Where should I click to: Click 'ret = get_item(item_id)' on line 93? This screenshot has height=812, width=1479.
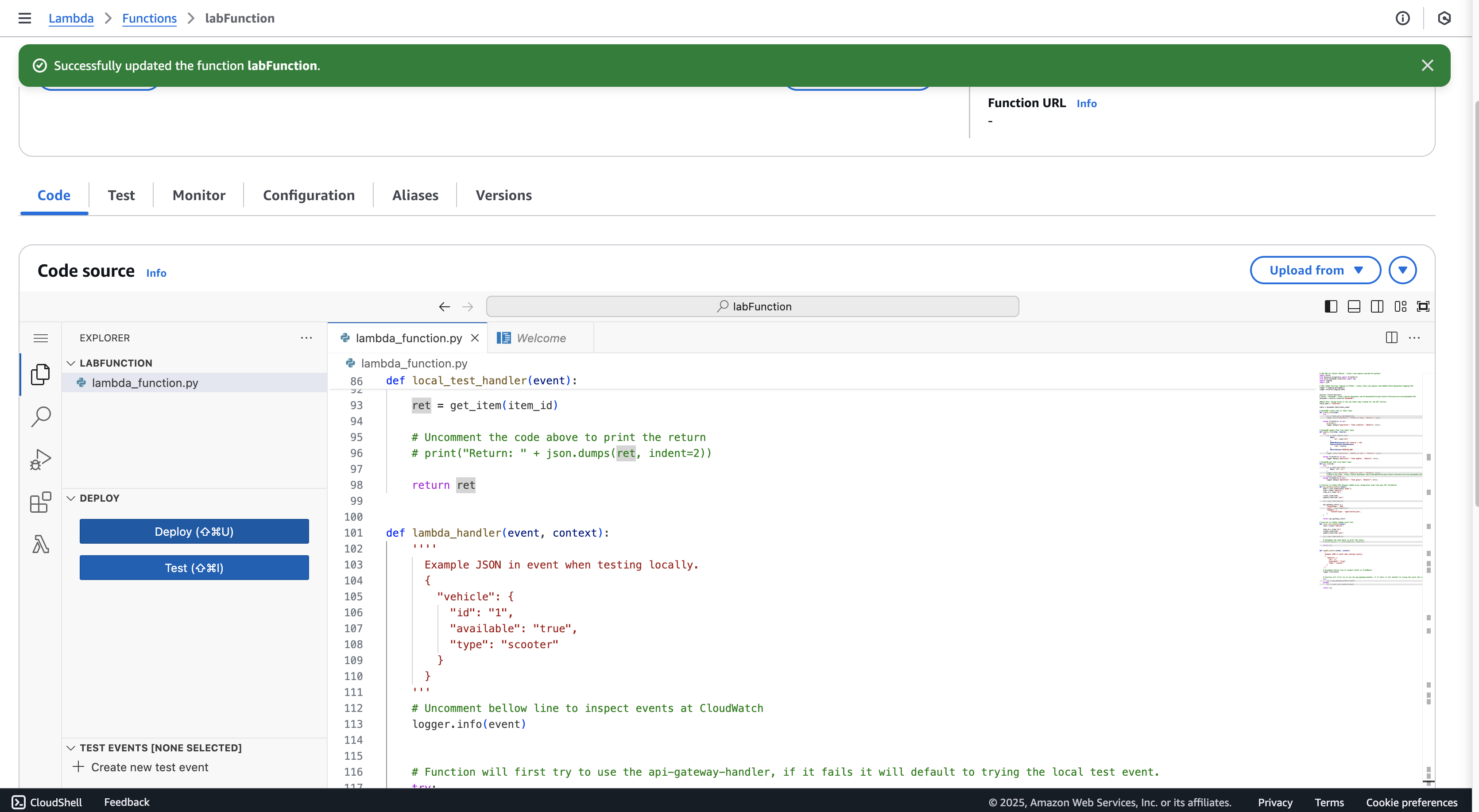pyautogui.click(x=485, y=406)
